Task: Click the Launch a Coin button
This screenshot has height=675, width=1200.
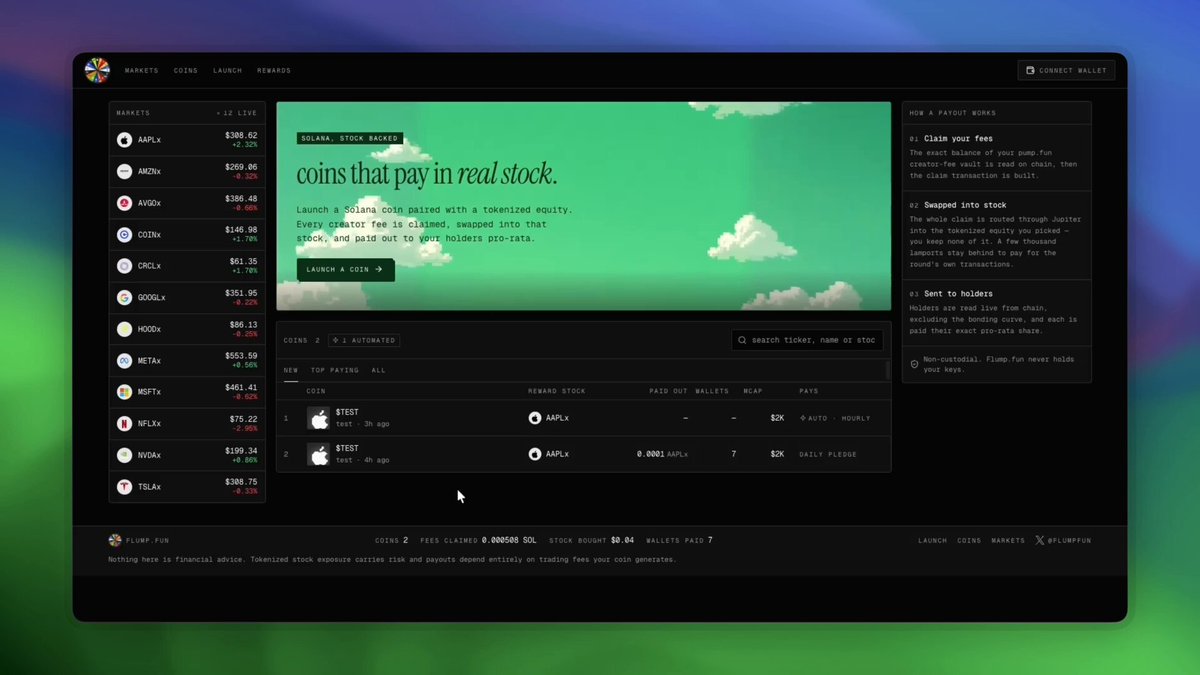Action: [345, 270]
